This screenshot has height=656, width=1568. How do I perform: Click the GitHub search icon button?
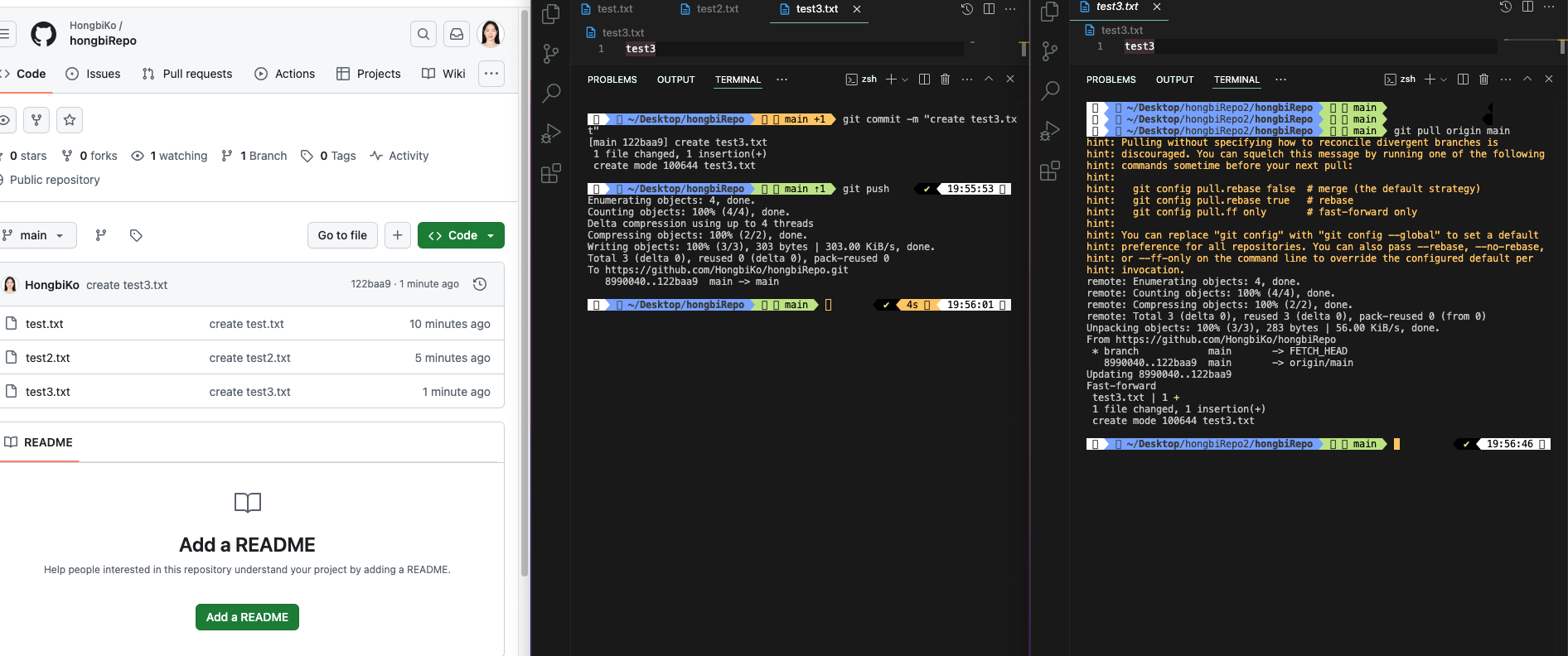(423, 34)
